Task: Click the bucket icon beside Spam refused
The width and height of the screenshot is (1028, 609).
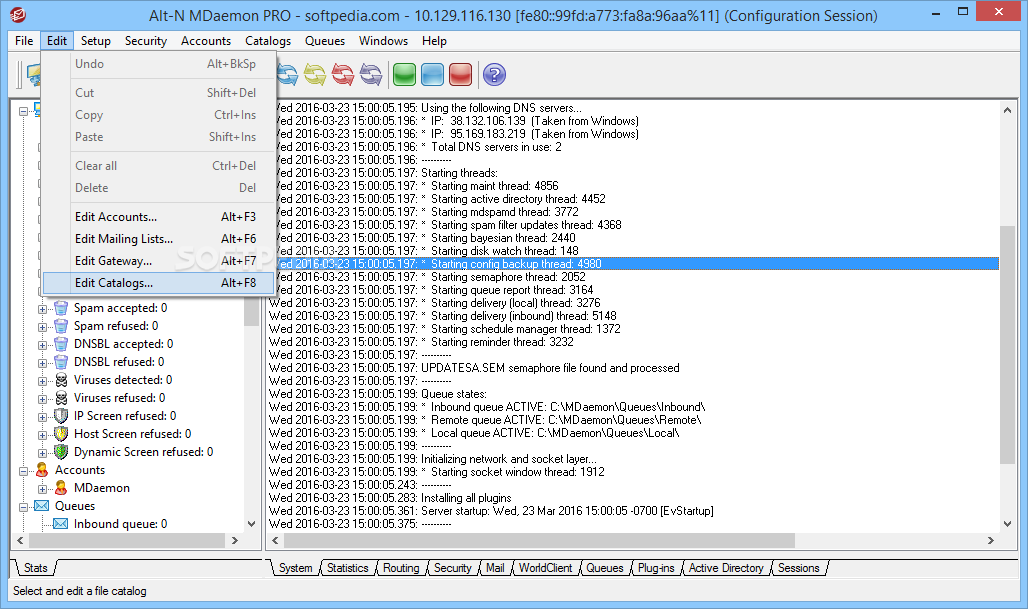Action: [x=61, y=326]
